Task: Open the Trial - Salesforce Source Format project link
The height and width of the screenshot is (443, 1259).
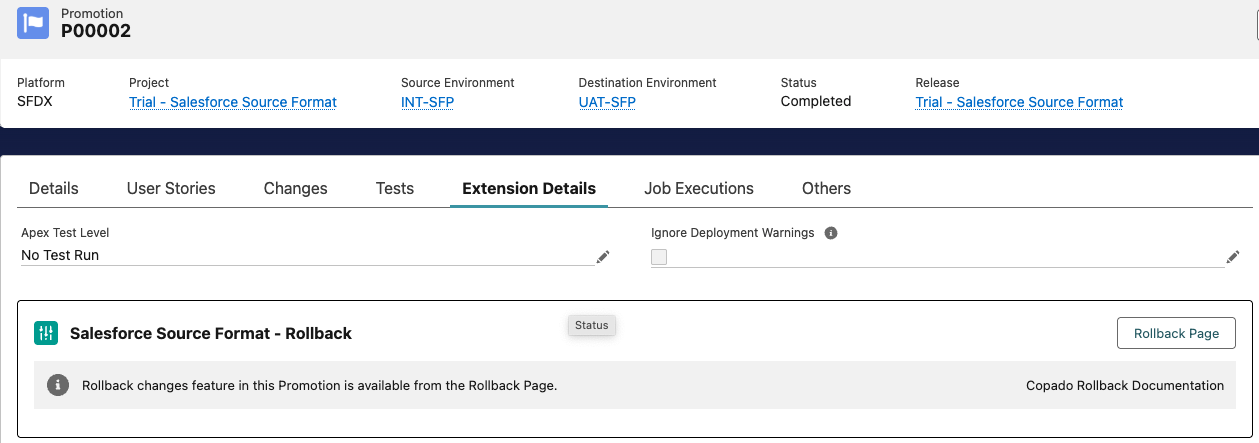Action: (233, 102)
